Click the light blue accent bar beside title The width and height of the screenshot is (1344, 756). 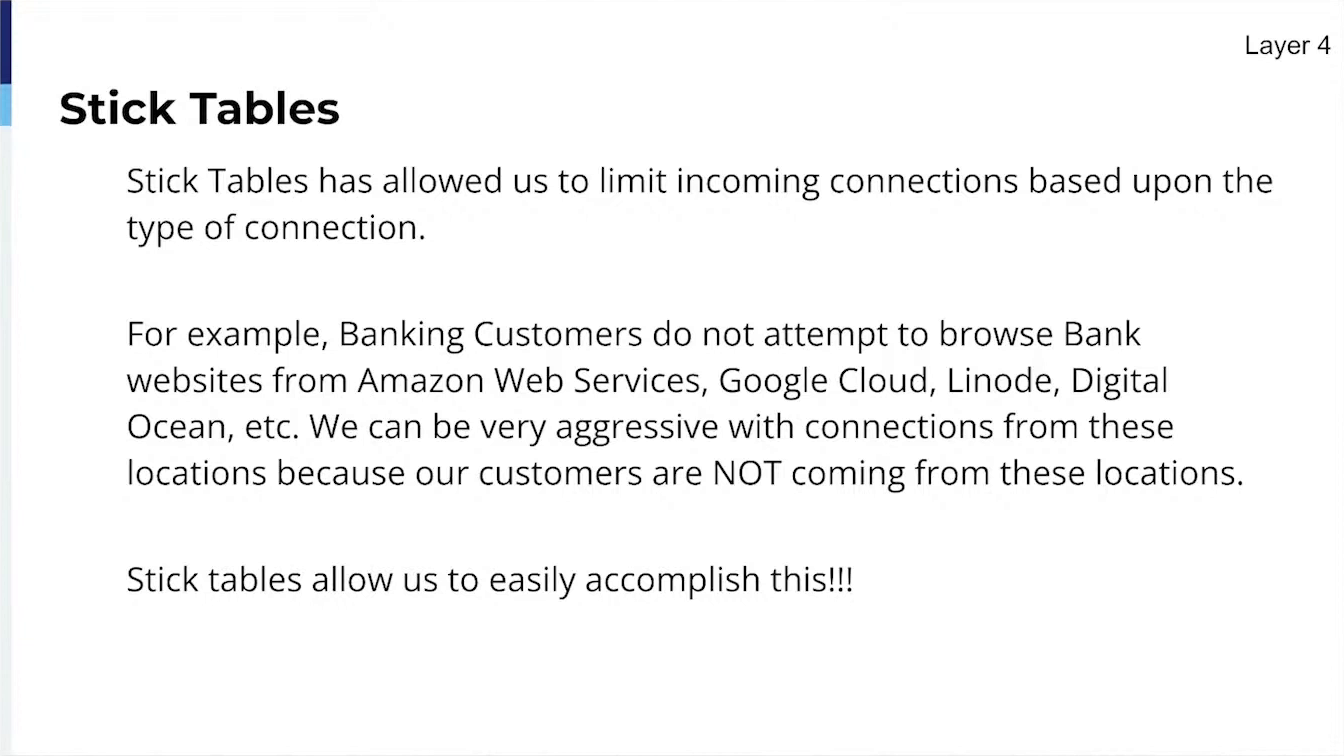click(x=5, y=104)
